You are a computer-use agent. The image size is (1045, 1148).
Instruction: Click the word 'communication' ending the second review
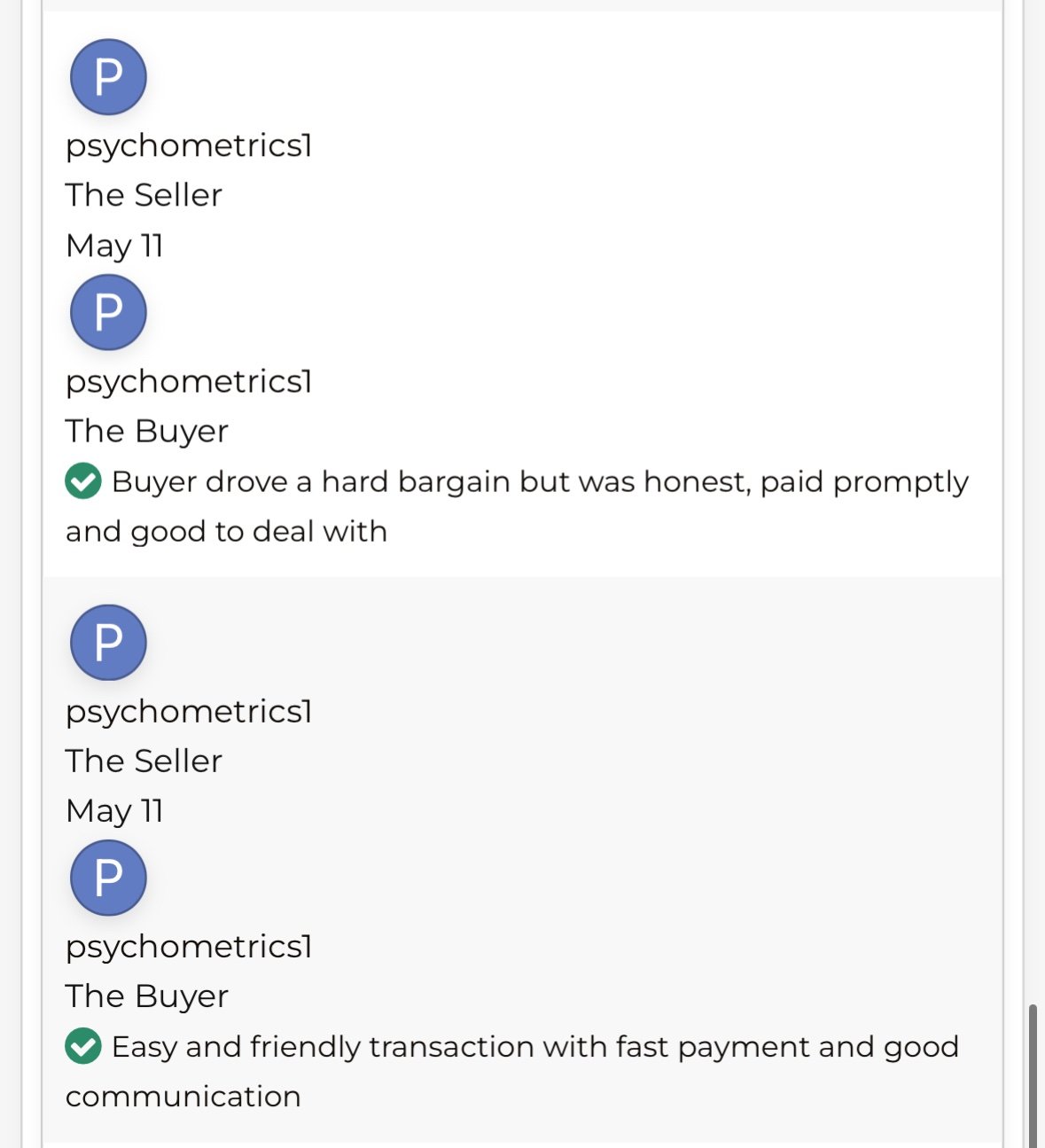[183, 1097]
